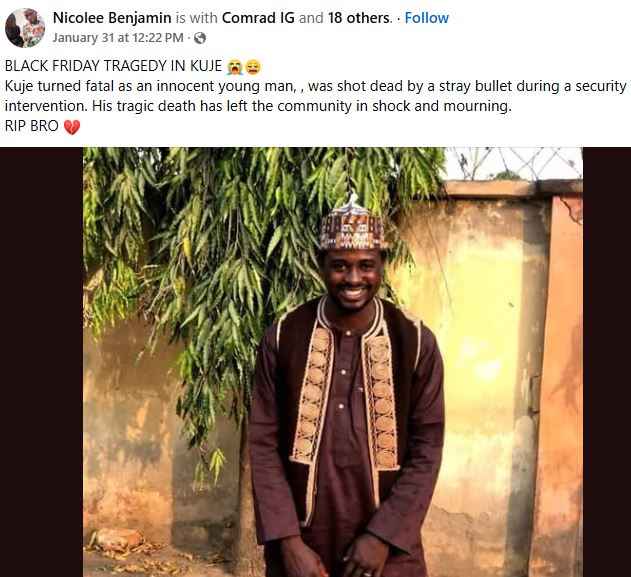This screenshot has width=631, height=577.
Task: Click the BLACK FRIDAY TRAGEDY IN KUJE headline
Action: [x=113, y=66]
